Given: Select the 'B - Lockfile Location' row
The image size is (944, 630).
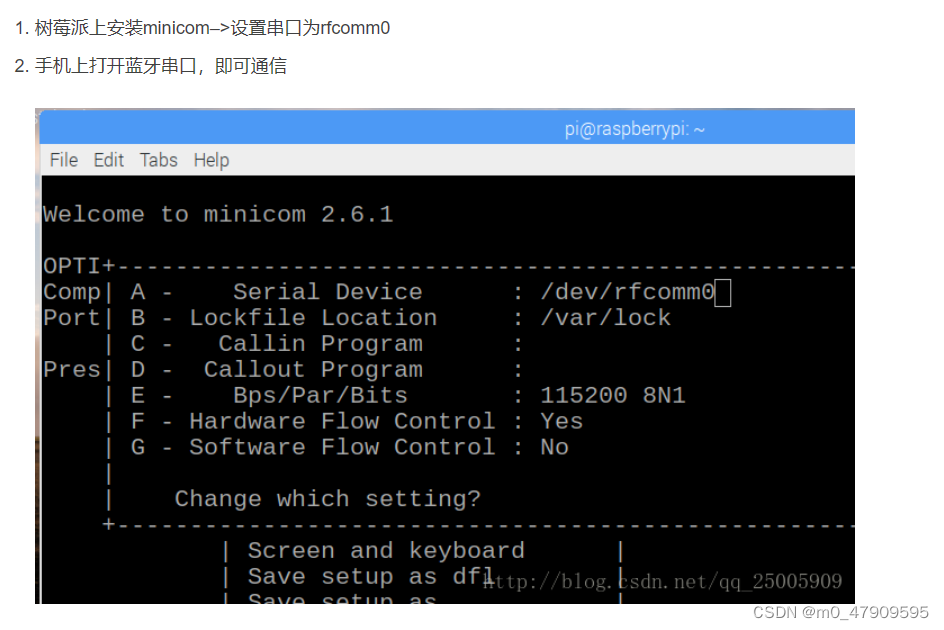Looking at the screenshot, I should tap(400, 318).
